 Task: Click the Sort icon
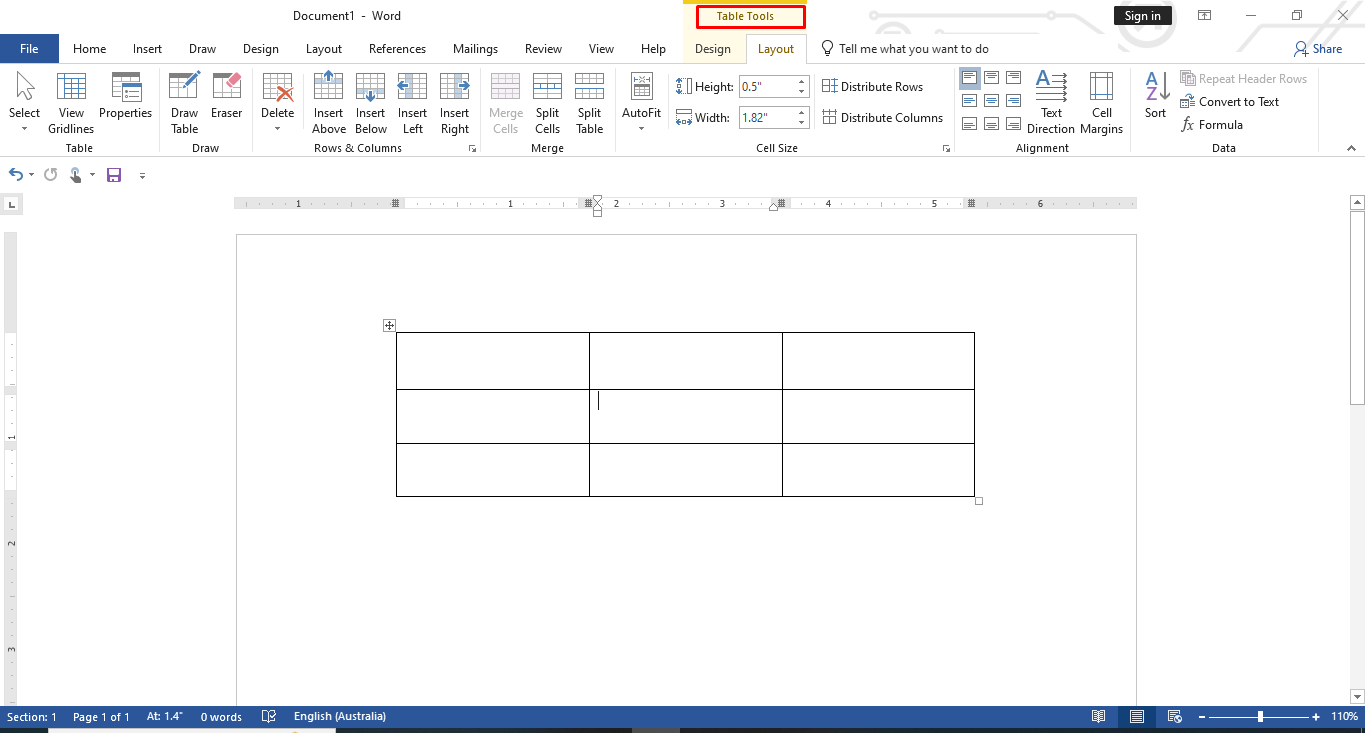tap(1155, 100)
